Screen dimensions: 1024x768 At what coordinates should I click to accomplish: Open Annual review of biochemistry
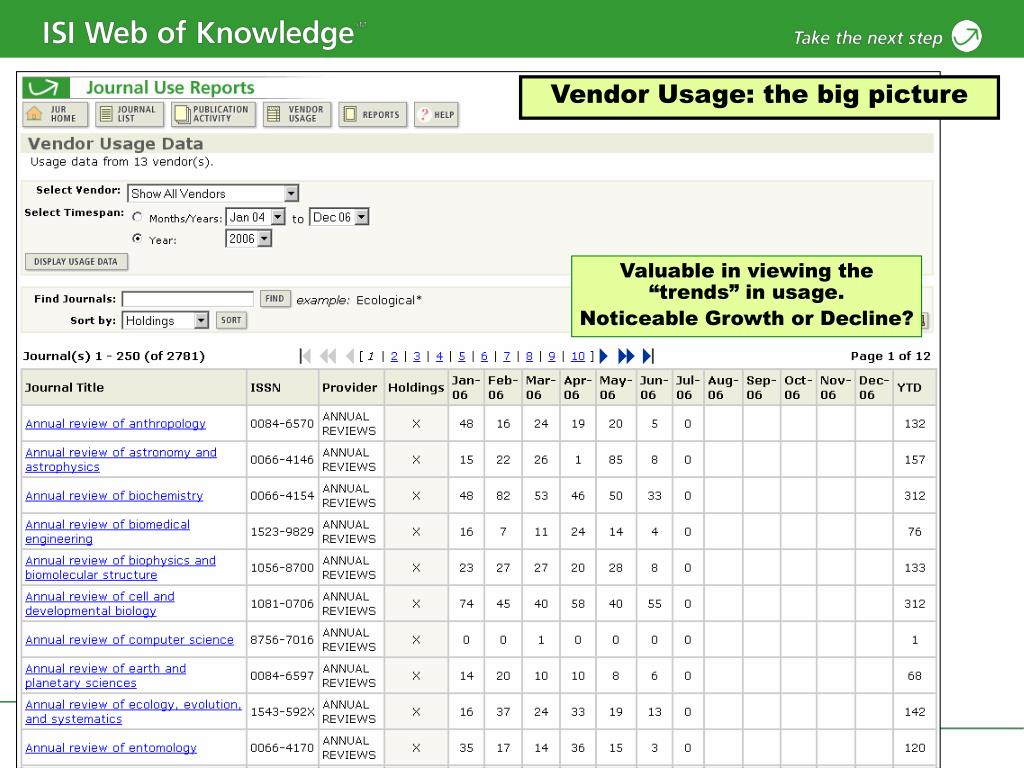point(114,495)
